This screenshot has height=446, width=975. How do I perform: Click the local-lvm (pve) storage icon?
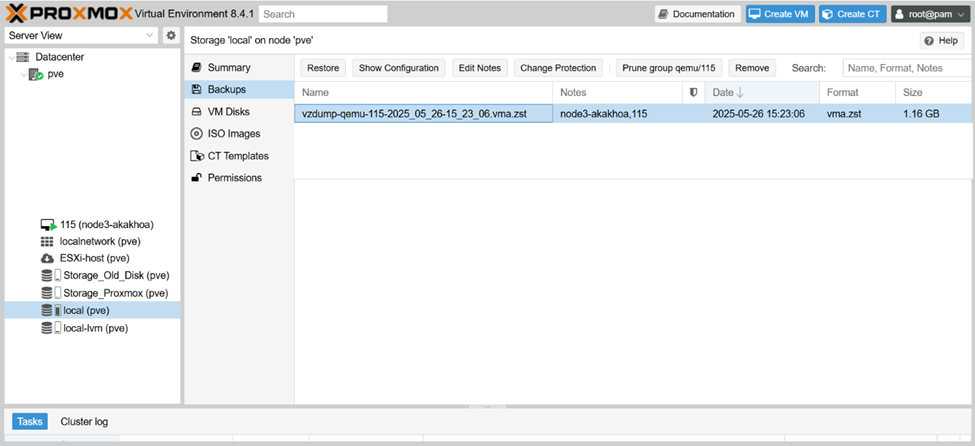(50, 328)
